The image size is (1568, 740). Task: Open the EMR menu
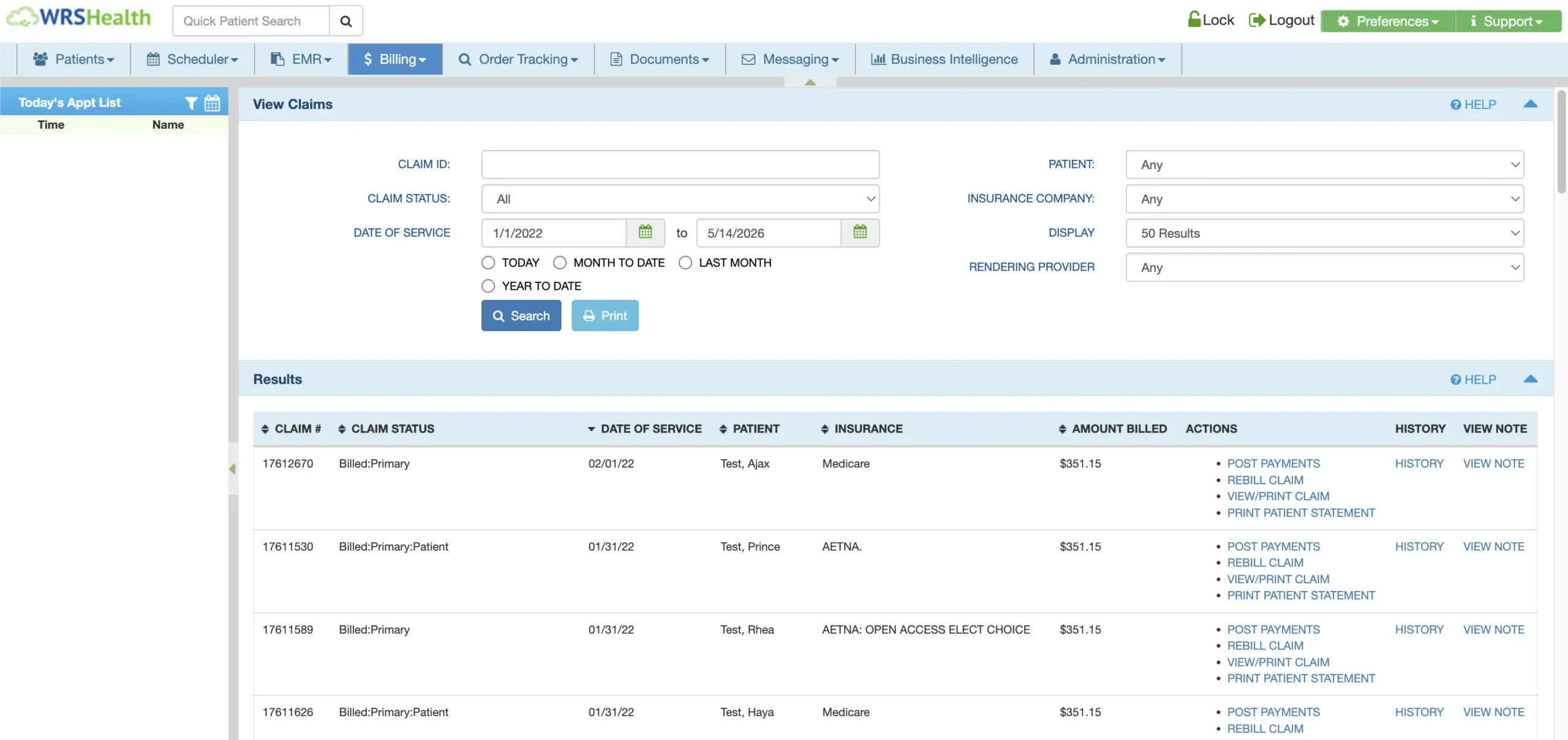(x=301, y=59)
